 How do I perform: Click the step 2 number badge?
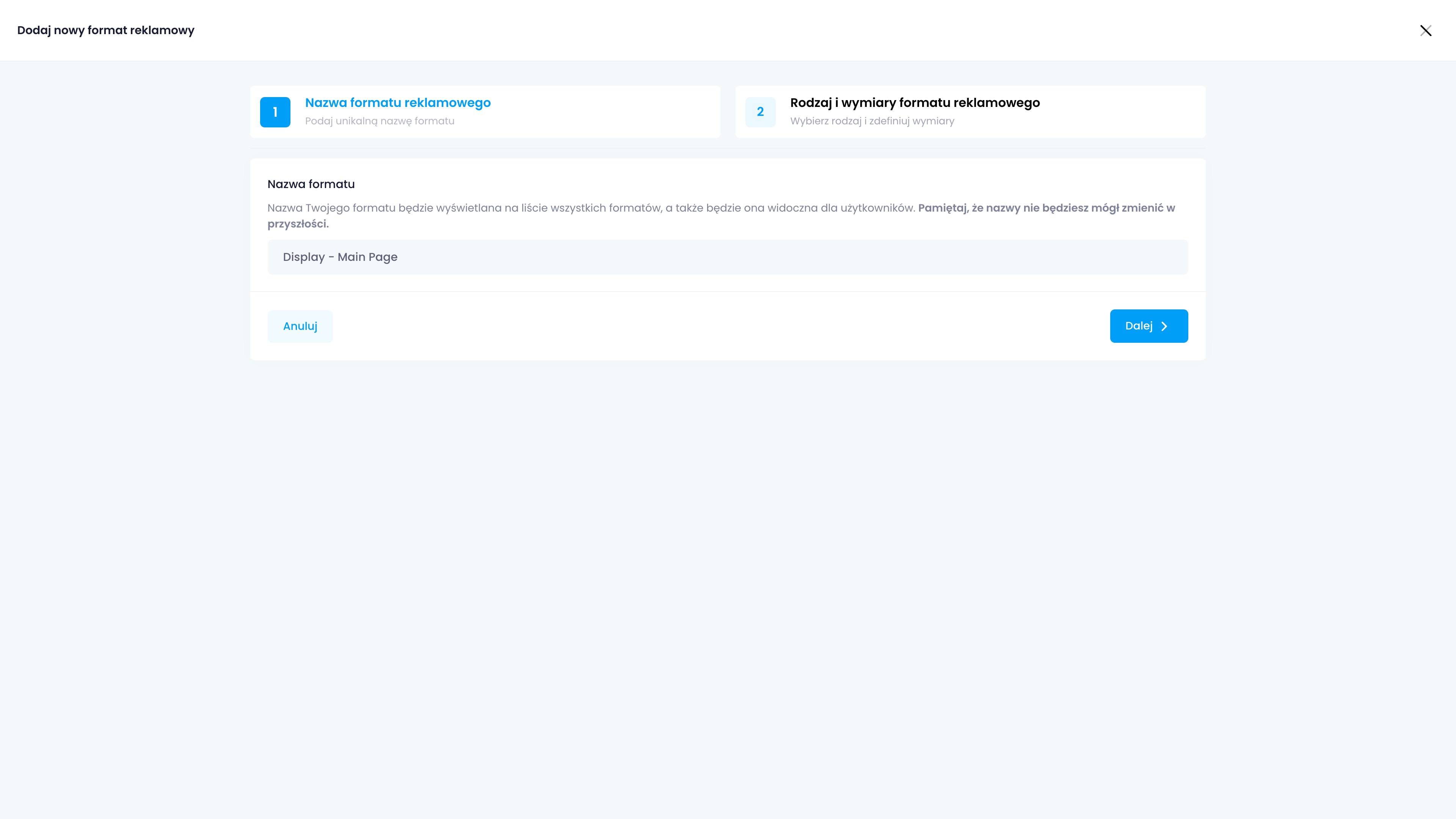[760, 112]
